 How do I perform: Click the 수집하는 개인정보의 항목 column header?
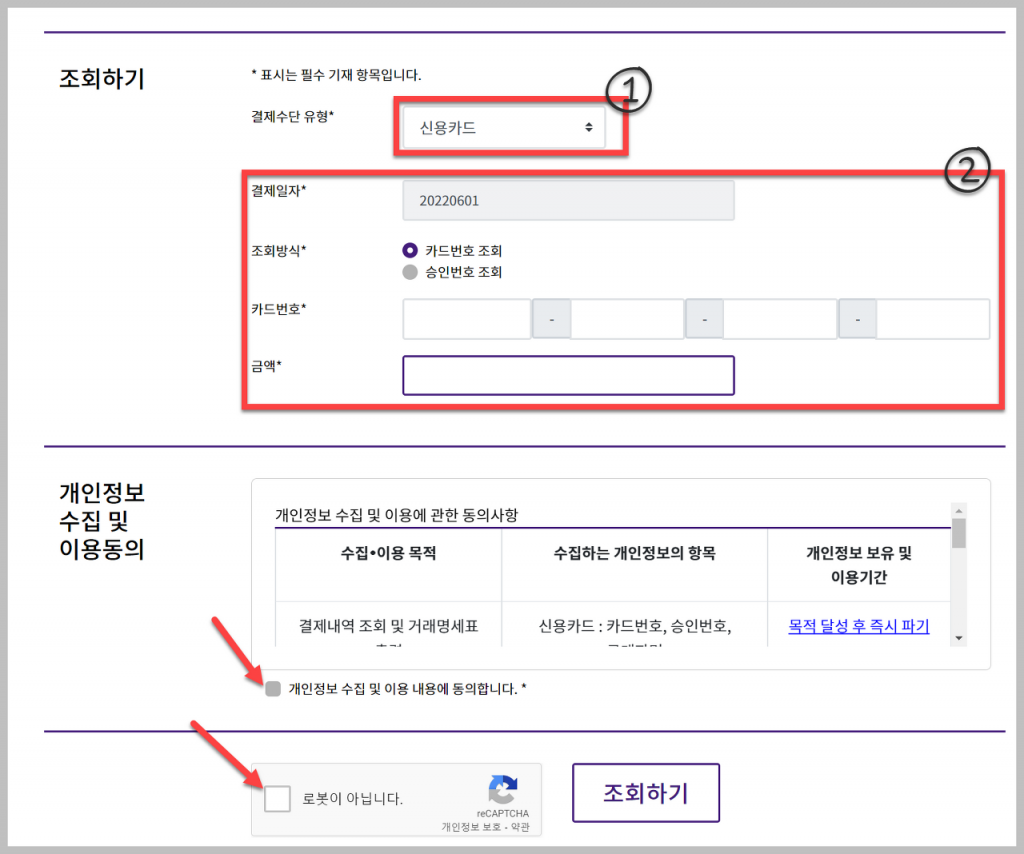pos(634,554)
